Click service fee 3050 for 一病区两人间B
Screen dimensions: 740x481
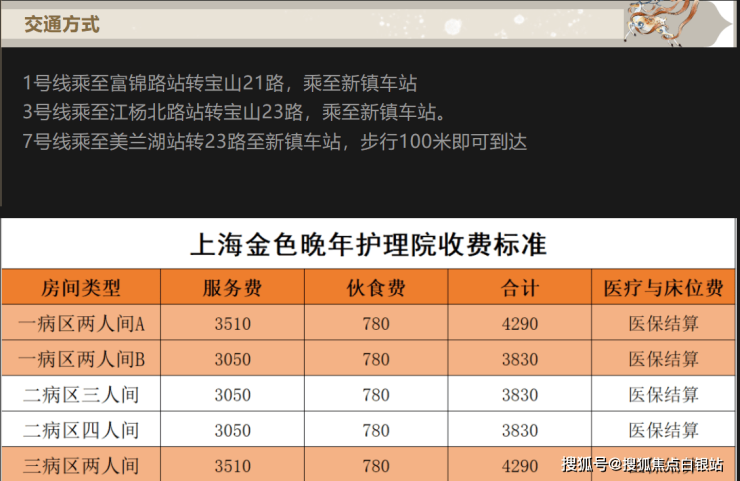233,359
